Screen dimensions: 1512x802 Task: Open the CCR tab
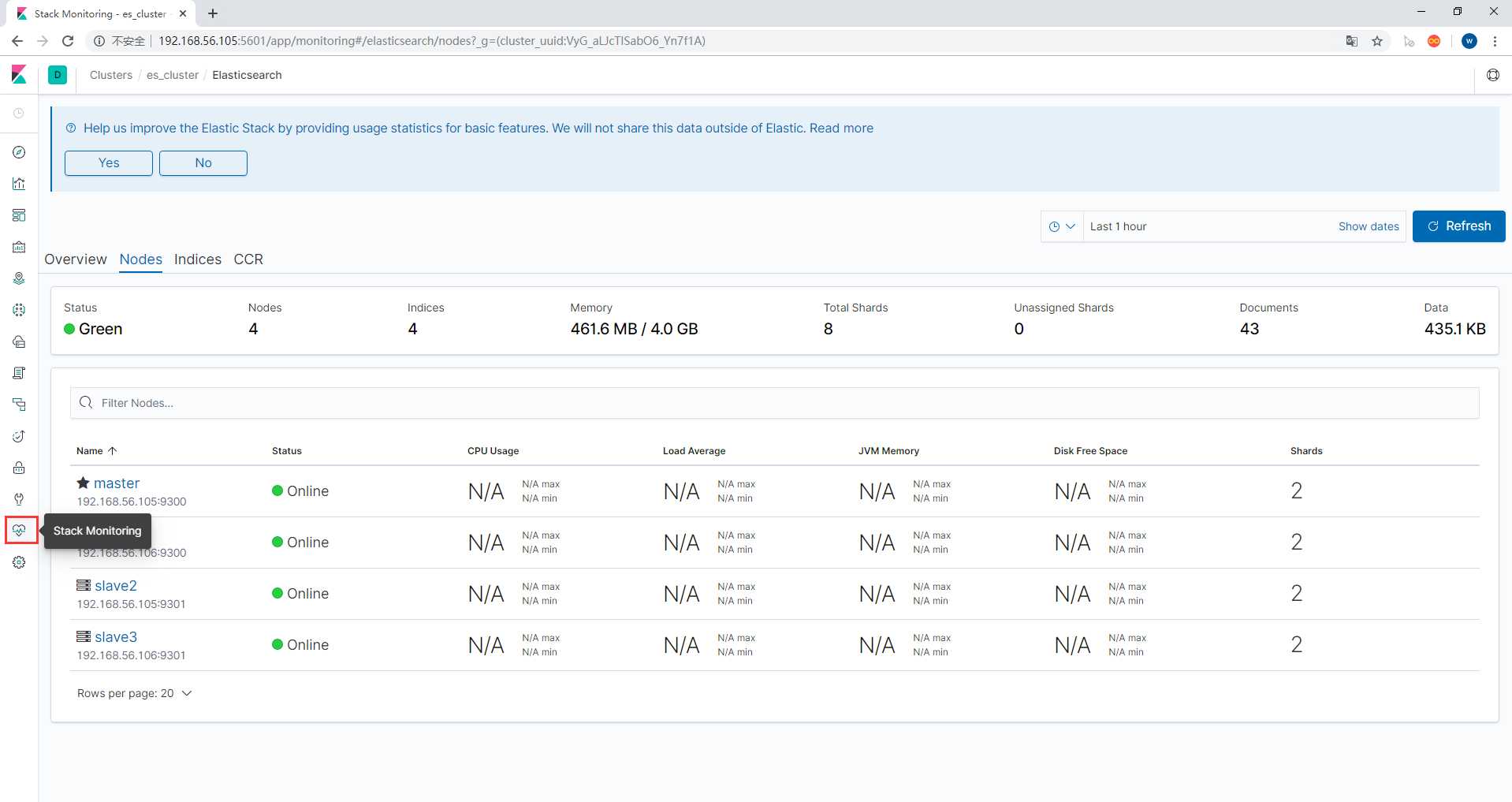tap(248, 259)
